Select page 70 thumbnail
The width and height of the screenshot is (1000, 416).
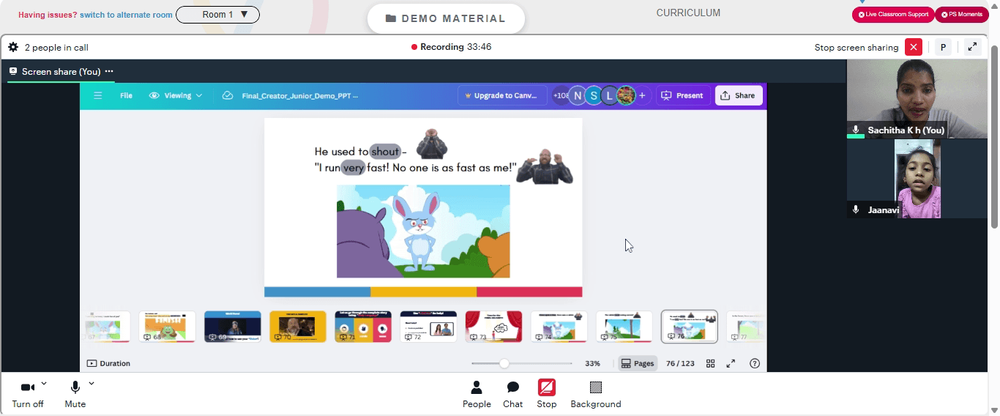tap(298, 327)
